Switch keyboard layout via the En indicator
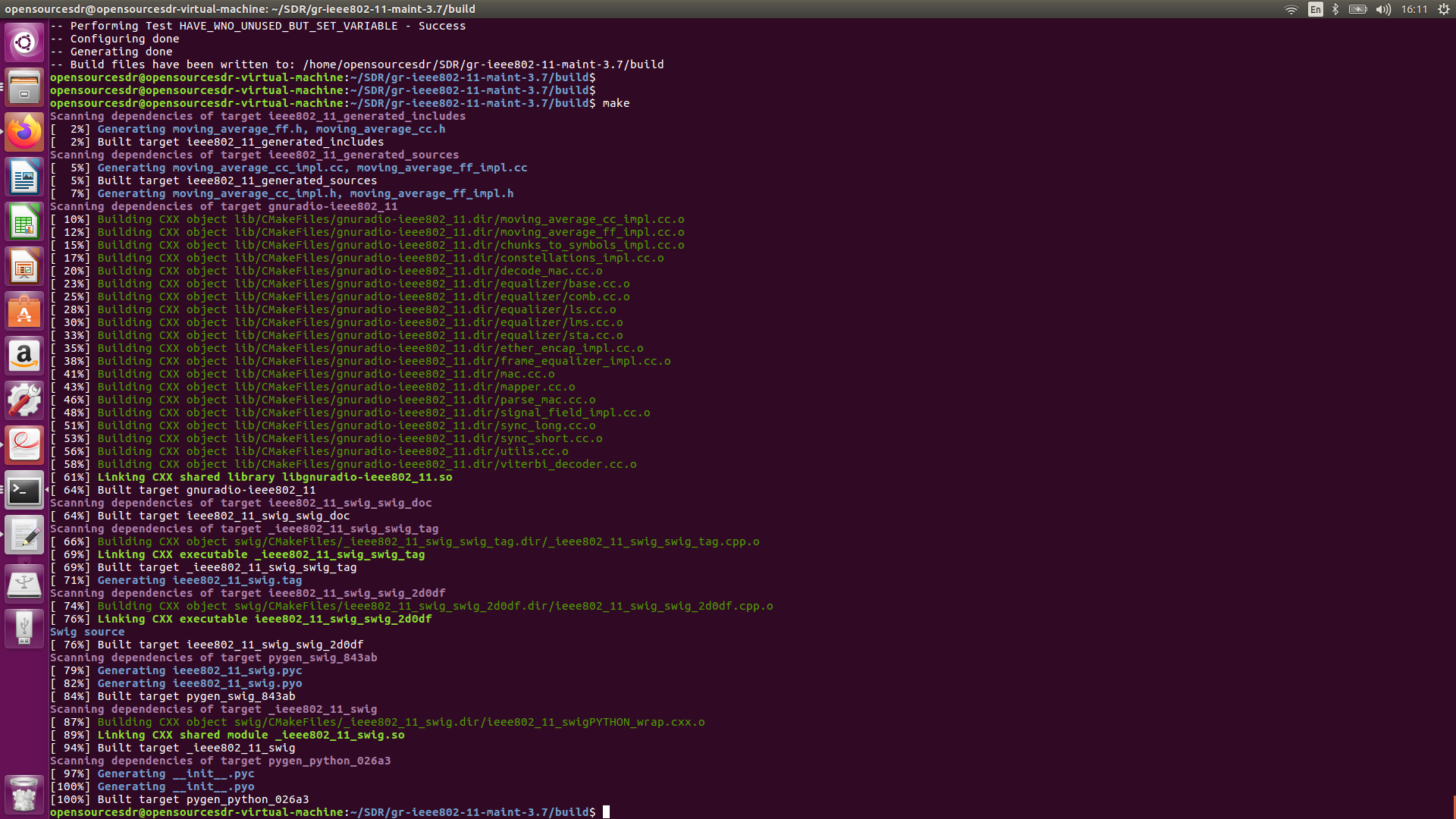The image size is (1456, 819). (1316, 10)
